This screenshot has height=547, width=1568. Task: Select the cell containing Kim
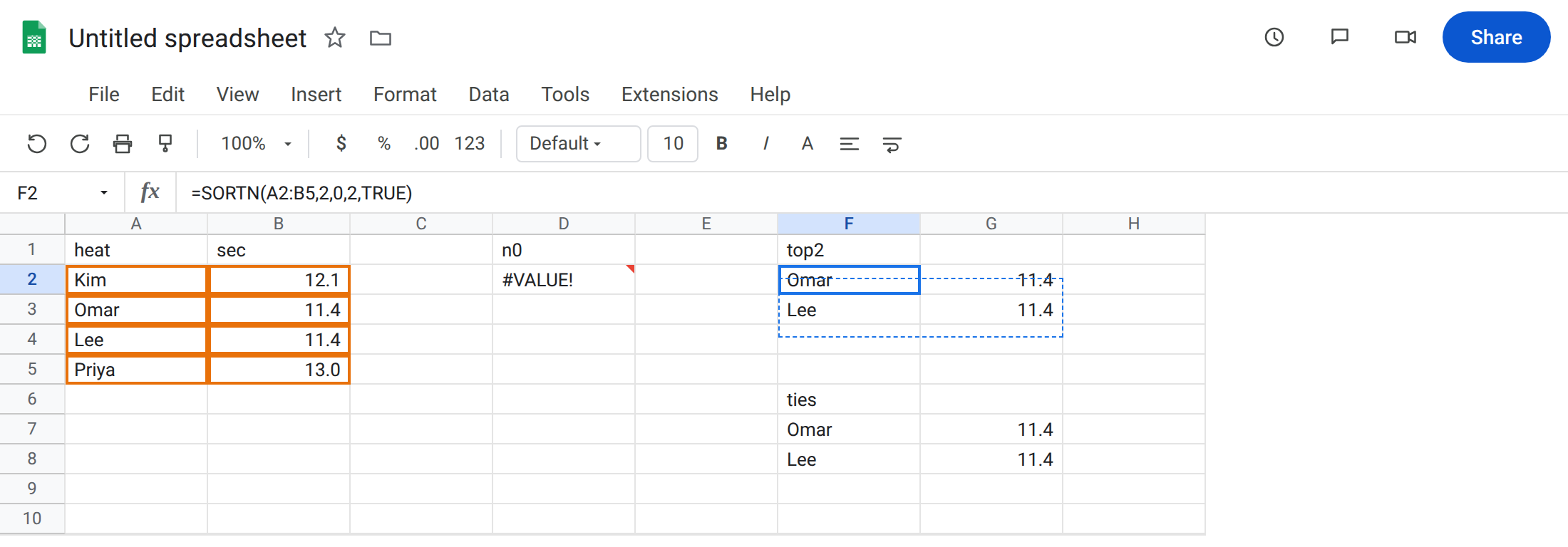(136, 279)
